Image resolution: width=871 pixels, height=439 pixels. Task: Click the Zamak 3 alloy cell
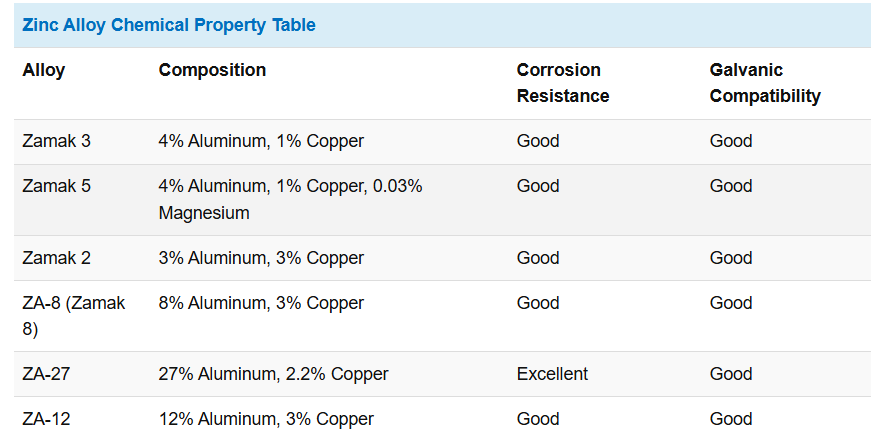[x=56, y=141]
